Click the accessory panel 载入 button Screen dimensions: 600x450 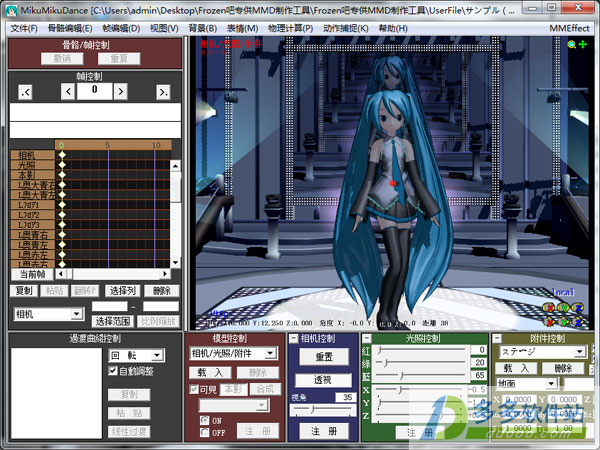[516, 368]
